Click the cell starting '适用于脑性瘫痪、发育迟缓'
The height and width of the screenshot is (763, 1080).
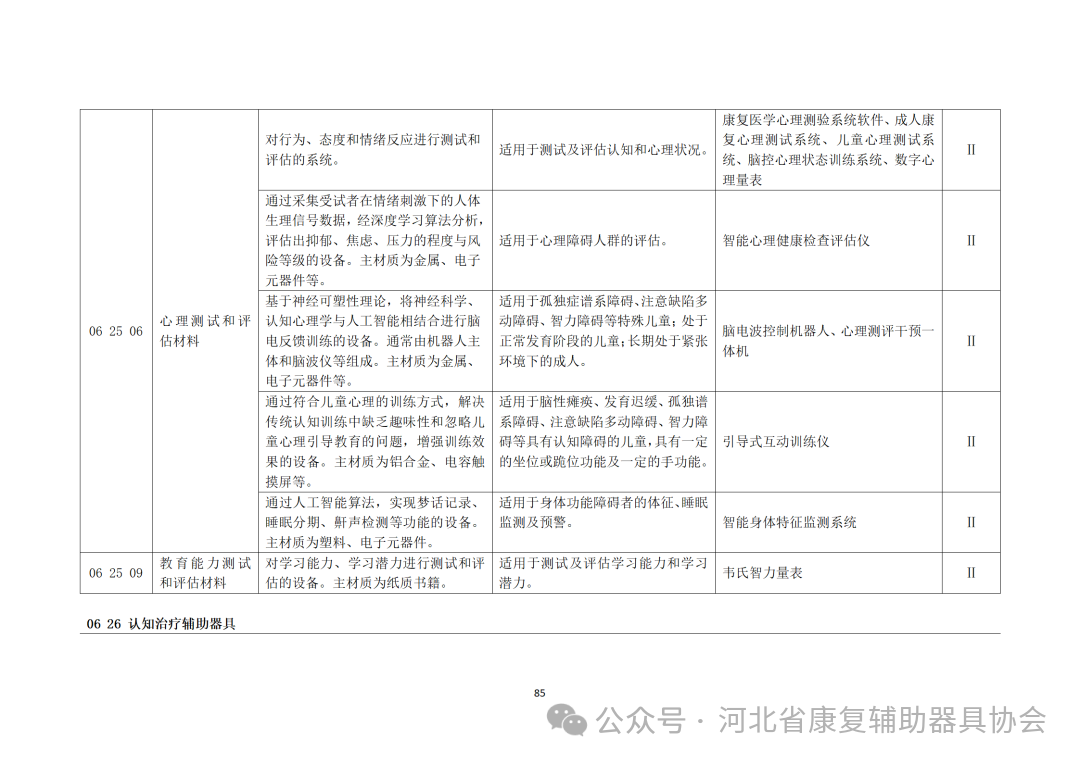pos(604,442)
